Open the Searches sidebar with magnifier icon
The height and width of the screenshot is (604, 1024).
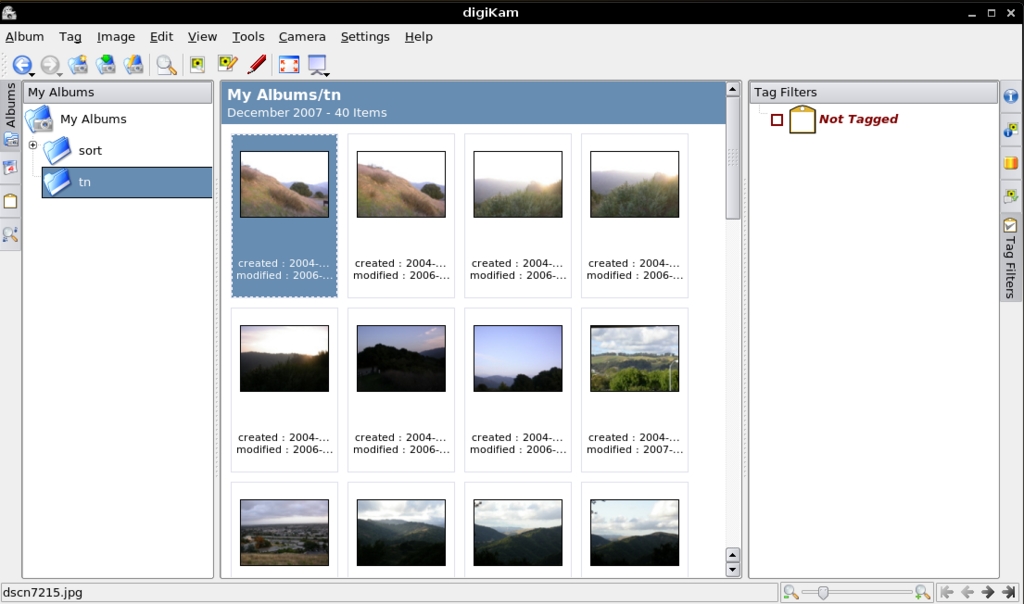[11, 235]
